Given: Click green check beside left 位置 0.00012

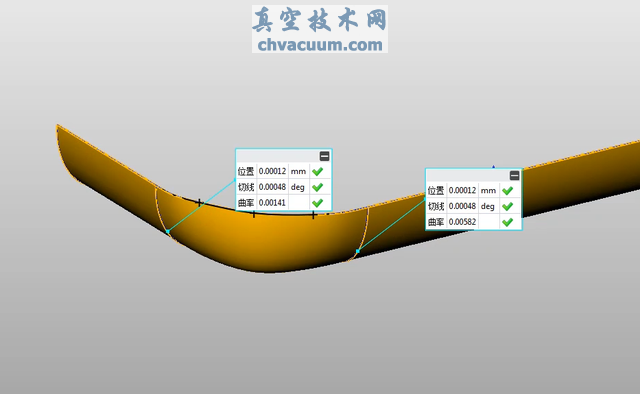Looking at the screenshot, I should click(x=318, y=171).
